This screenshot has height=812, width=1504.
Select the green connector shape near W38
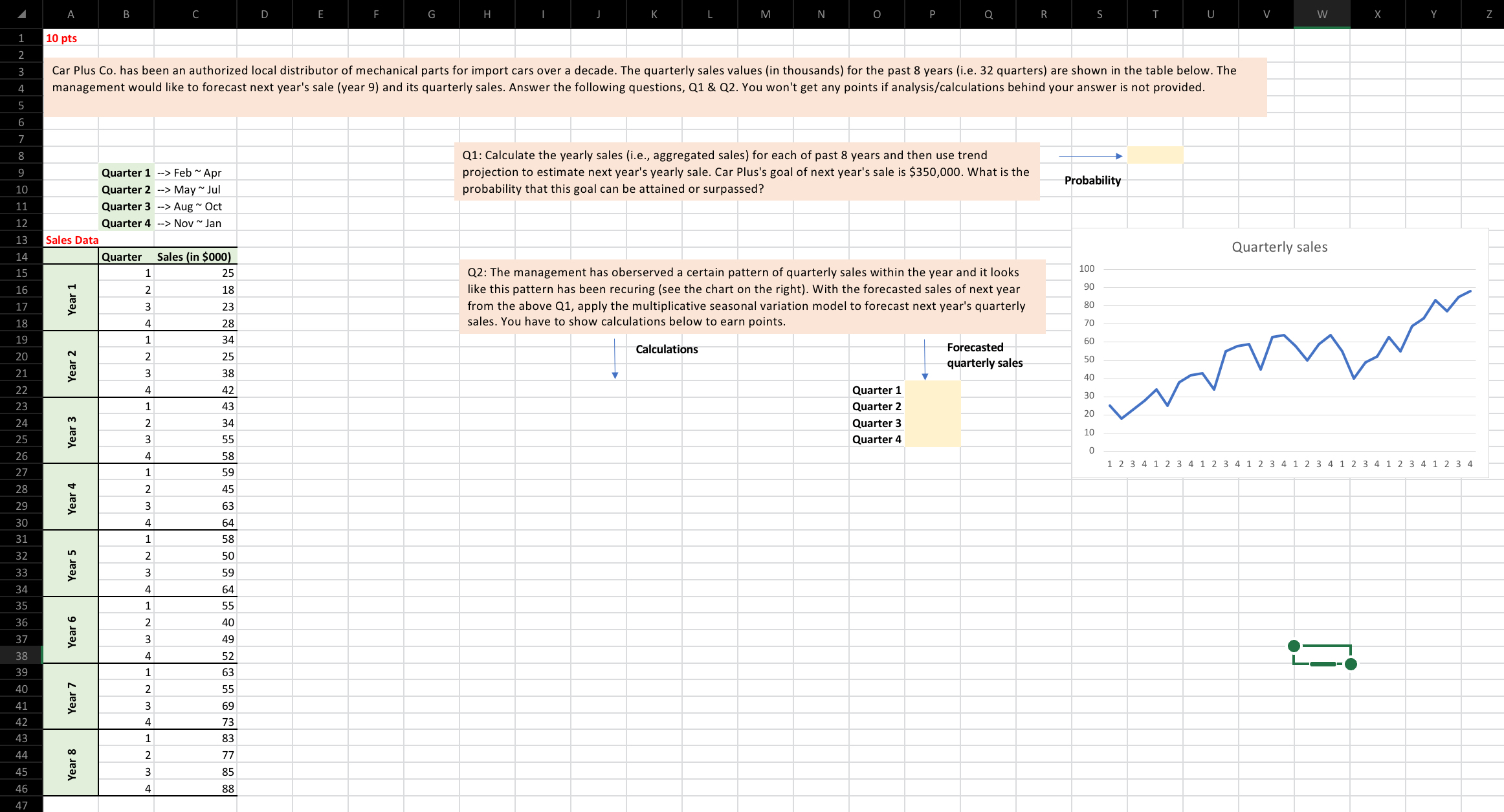(1322, 646)
